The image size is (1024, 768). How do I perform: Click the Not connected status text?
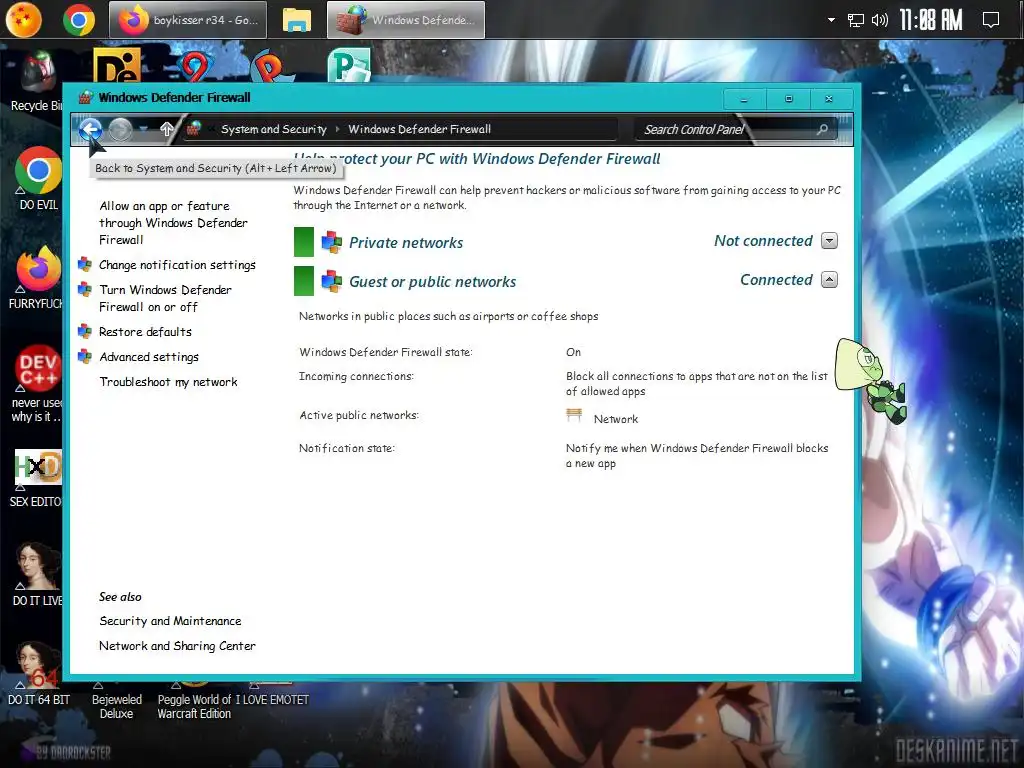[x=763, y=241]
